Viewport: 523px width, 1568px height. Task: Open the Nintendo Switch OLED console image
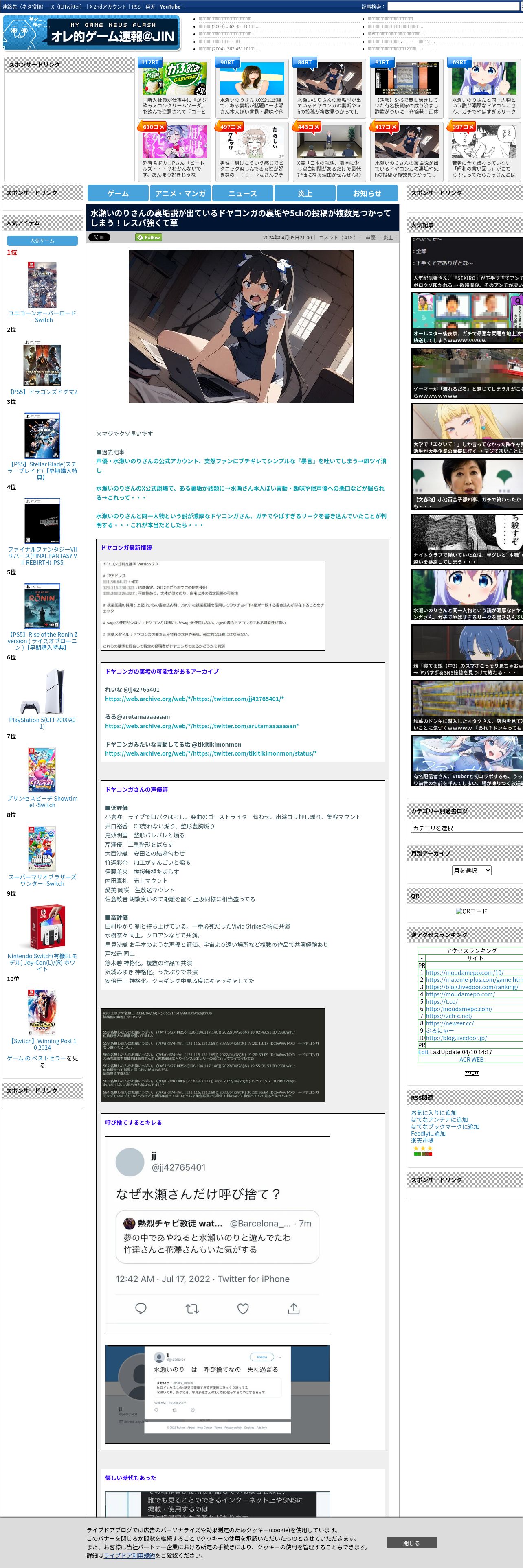click(x=42, y=928)
